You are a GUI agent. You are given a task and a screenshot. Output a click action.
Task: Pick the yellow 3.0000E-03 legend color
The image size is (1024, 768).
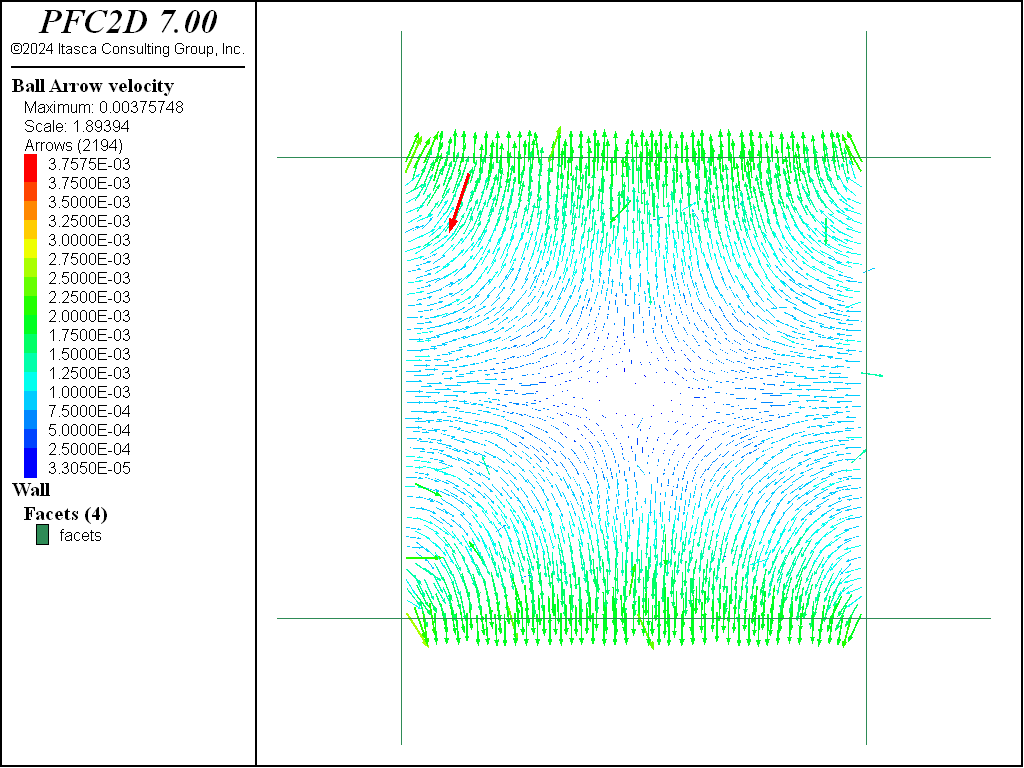tap(30, 240)
